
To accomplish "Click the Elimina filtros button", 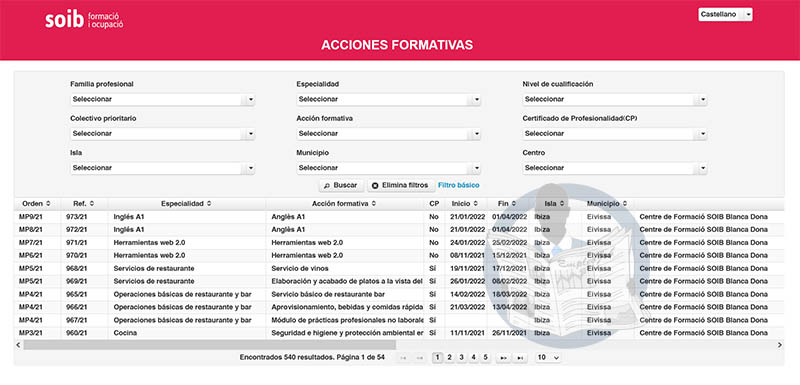I will pos(401,186).
